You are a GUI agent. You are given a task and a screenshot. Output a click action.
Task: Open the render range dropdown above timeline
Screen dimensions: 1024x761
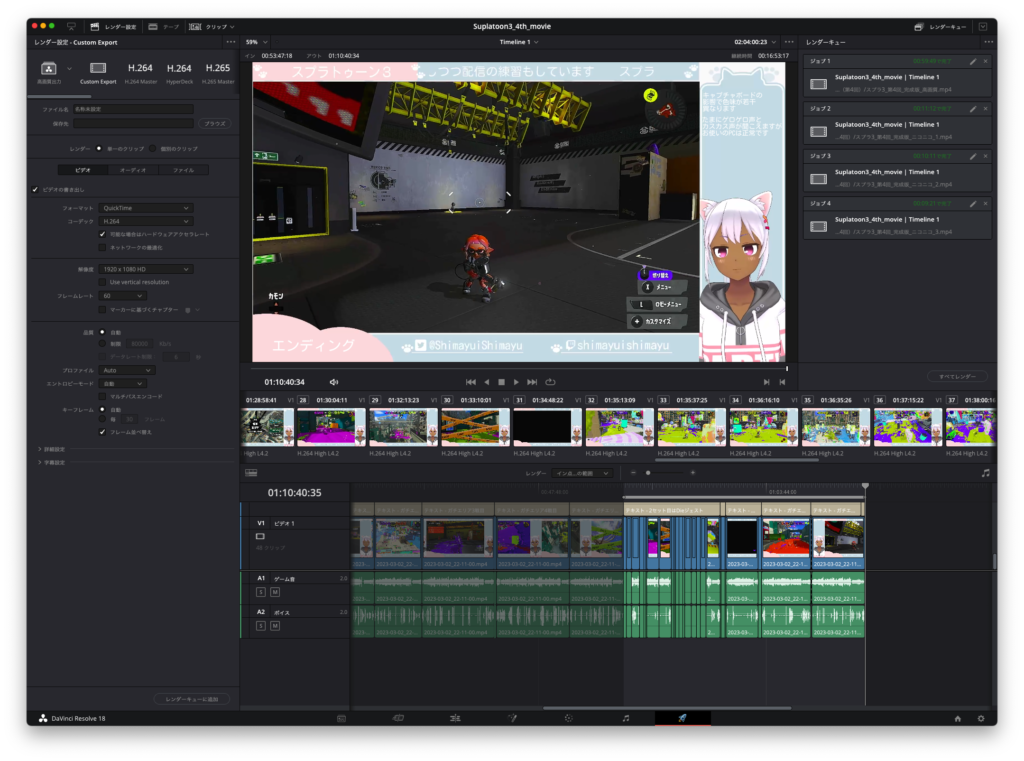[582, 473]
